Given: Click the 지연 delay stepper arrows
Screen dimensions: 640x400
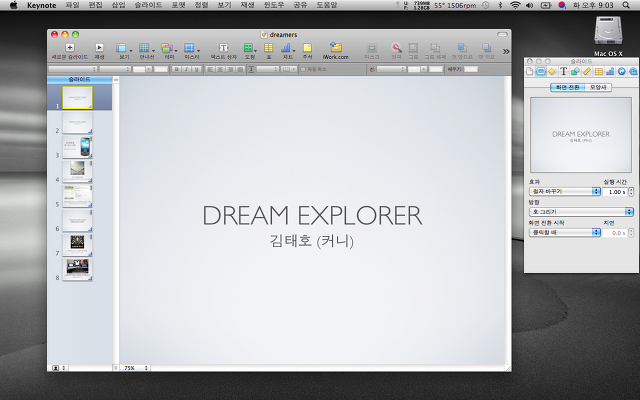Looking at the screenshot, I should click(x=631, y=233).
